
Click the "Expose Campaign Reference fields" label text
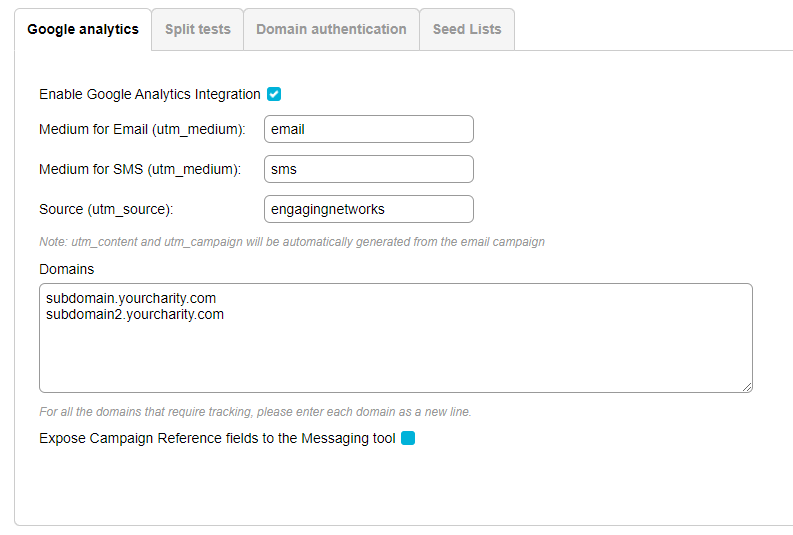tap(217, 438)
